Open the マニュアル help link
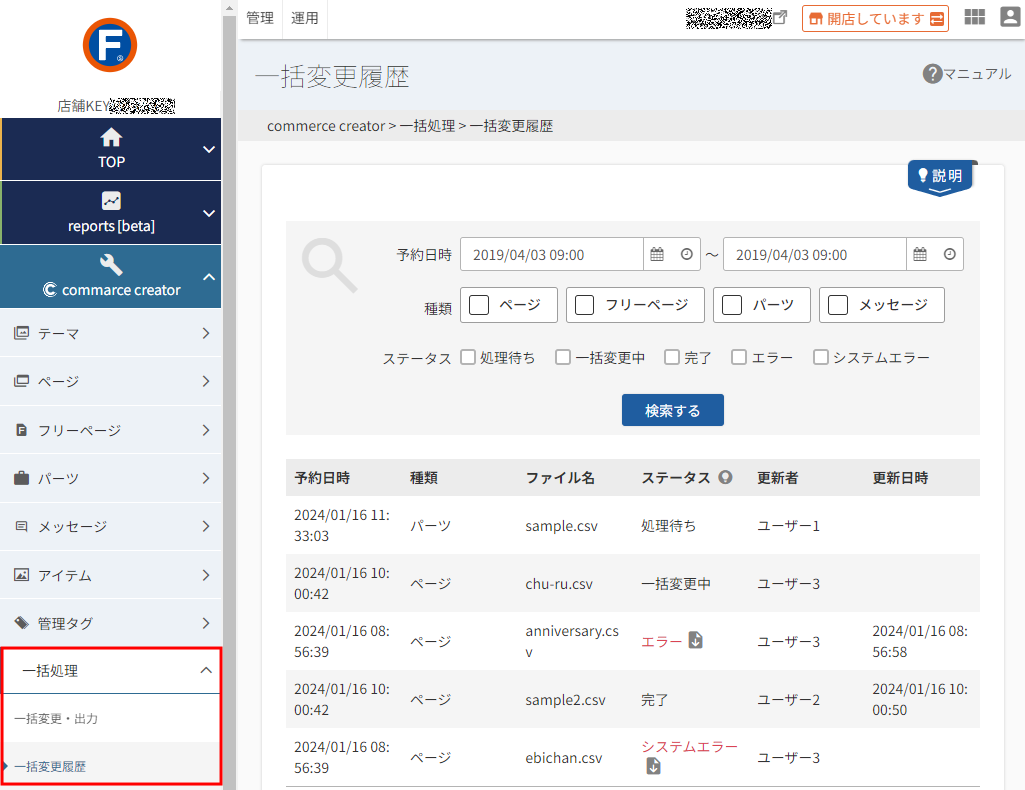The width and height of the screenshot is (1025, 790). (967, 74)
